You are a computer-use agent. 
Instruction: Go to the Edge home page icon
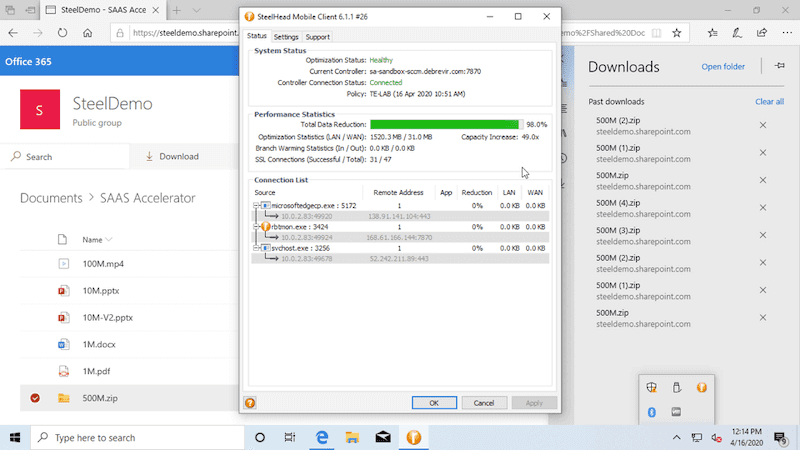pyautogui.click(x=88, y=33)
